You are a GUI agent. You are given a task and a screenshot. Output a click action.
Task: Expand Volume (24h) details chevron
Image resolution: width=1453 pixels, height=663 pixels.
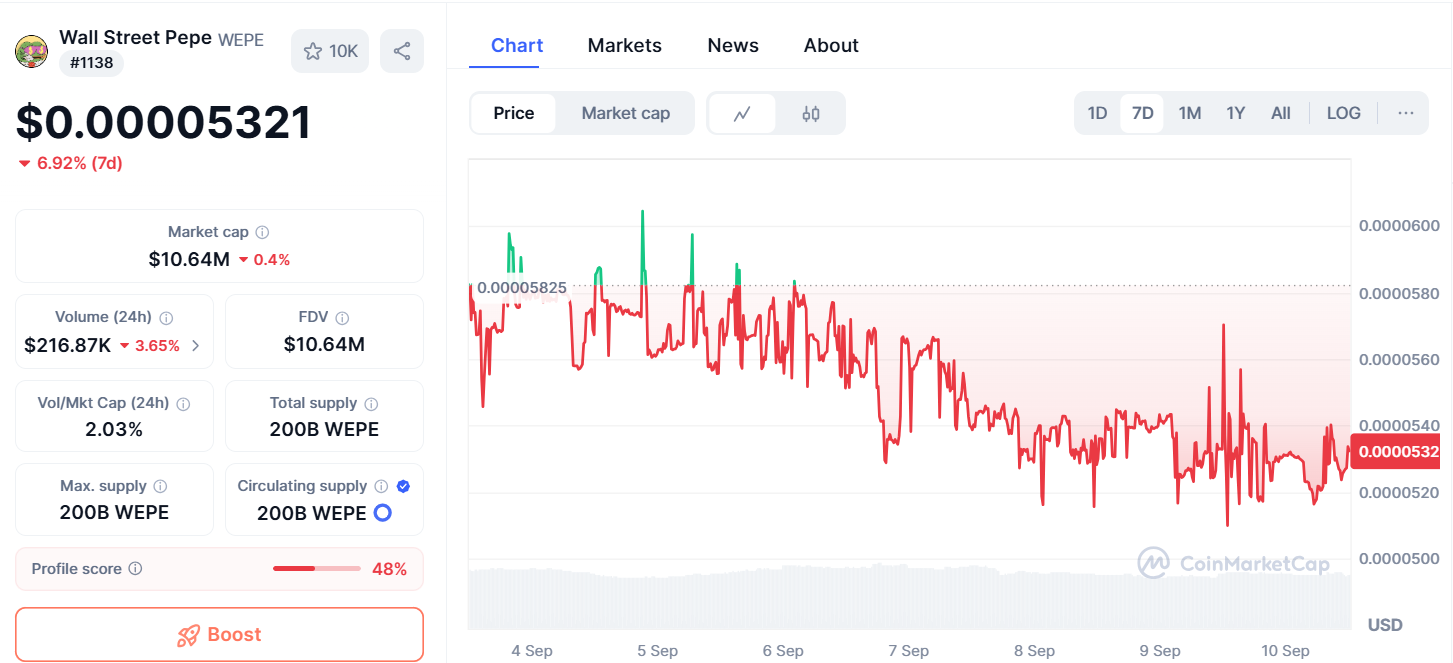tap(195, 346)
